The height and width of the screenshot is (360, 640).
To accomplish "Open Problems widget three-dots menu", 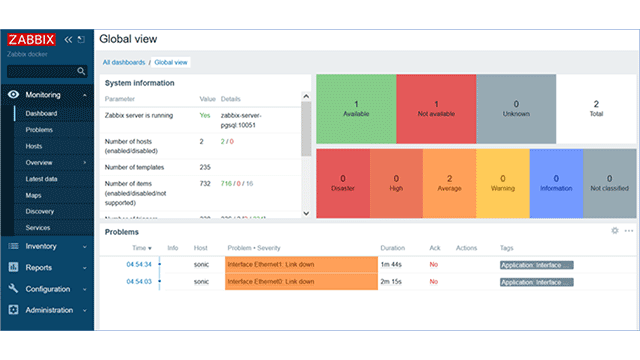I will [629, 231].
